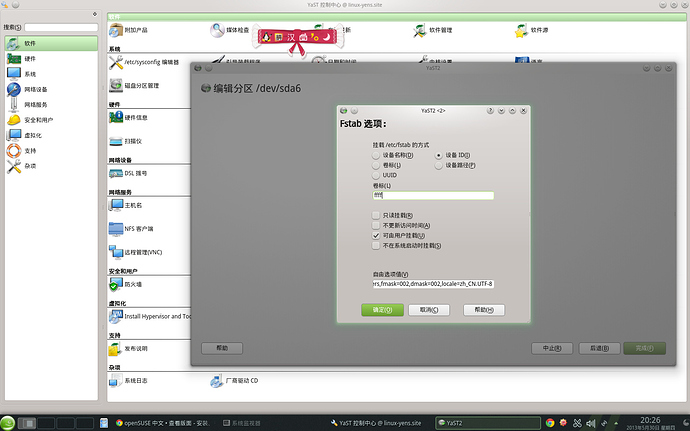Click the question-mark help icon in the Fstab title bar
The image size is (690, 431).
[490, 111]
